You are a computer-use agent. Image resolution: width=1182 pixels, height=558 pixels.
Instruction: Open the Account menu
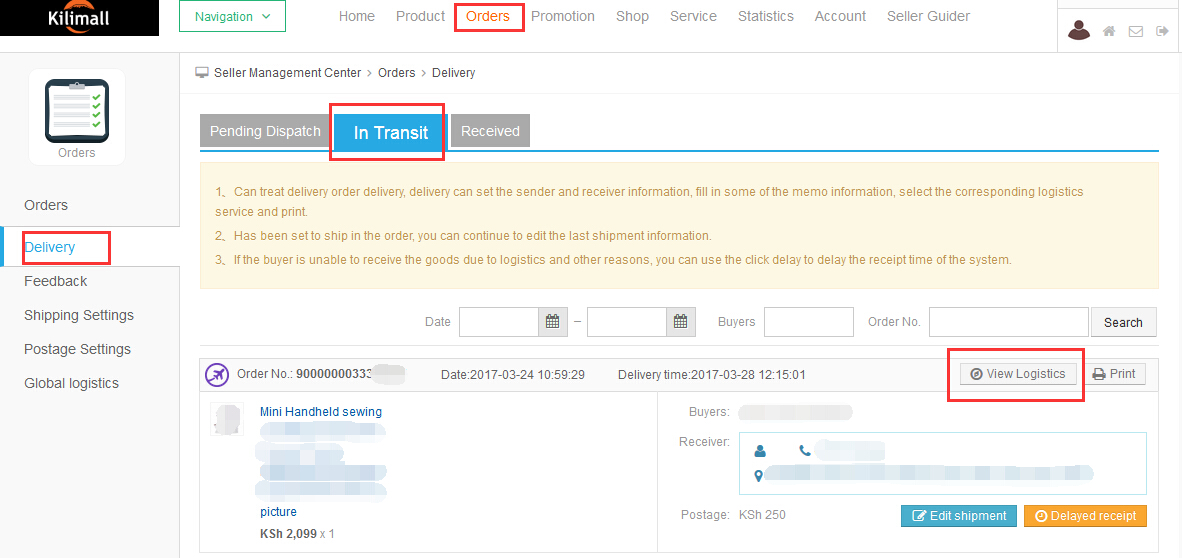840,16
